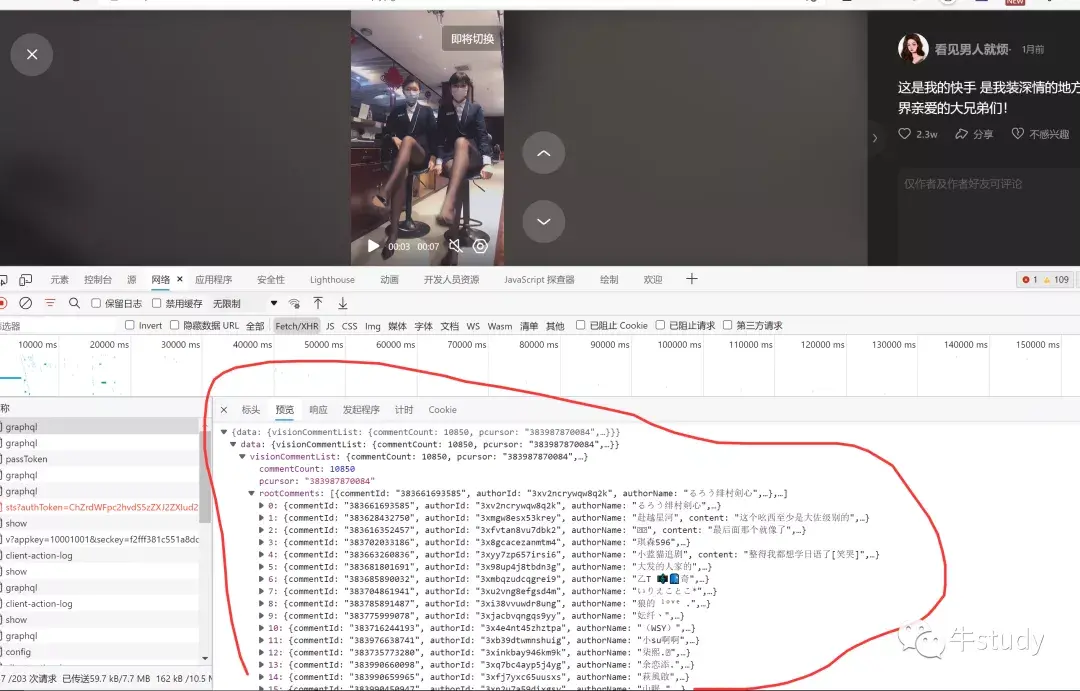Open network search magnifier
Screen dimensions: 1080x691
[74, 303]
